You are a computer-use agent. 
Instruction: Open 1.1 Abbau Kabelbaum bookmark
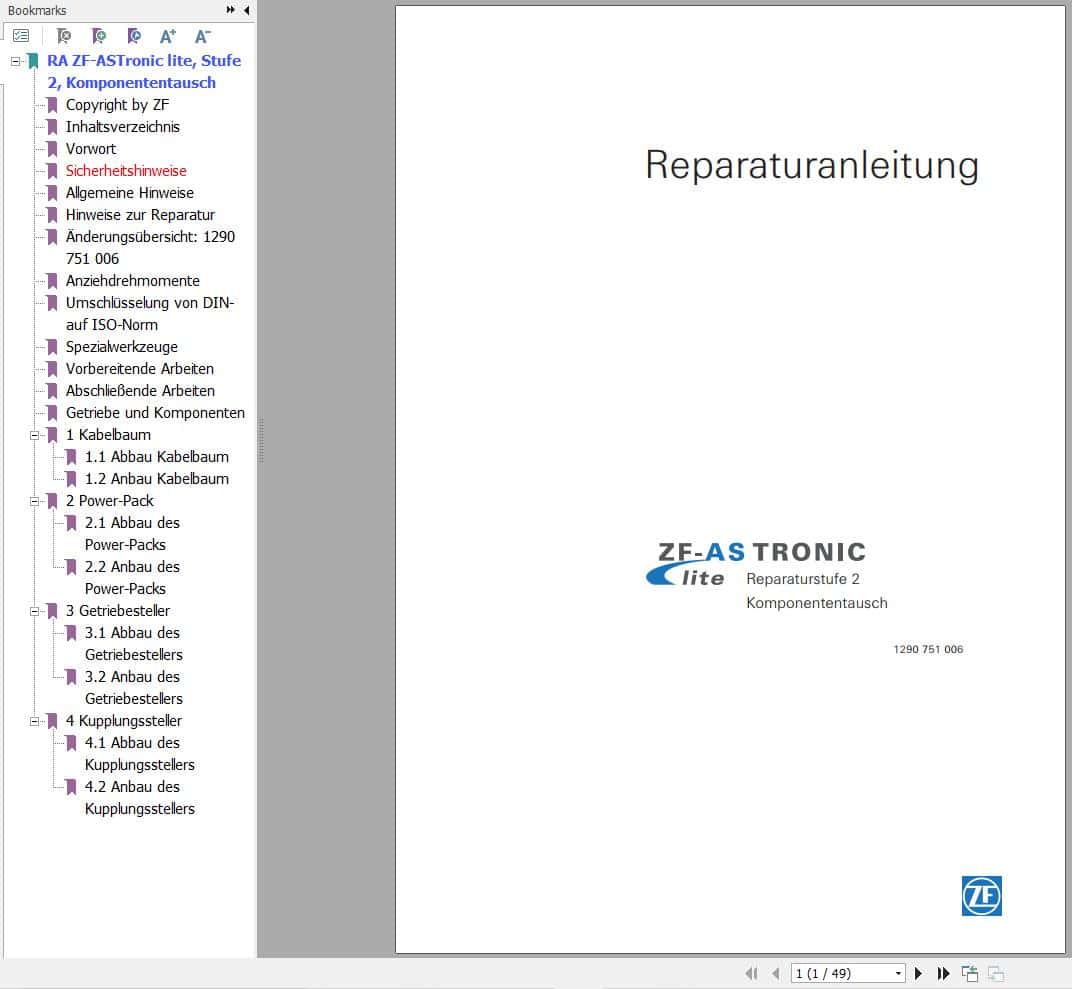(x=157, y=457)
